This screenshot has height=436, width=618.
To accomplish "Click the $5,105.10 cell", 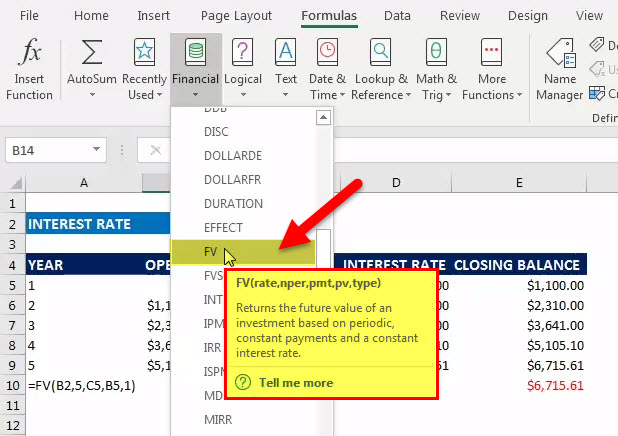I will tap(519, 346).
